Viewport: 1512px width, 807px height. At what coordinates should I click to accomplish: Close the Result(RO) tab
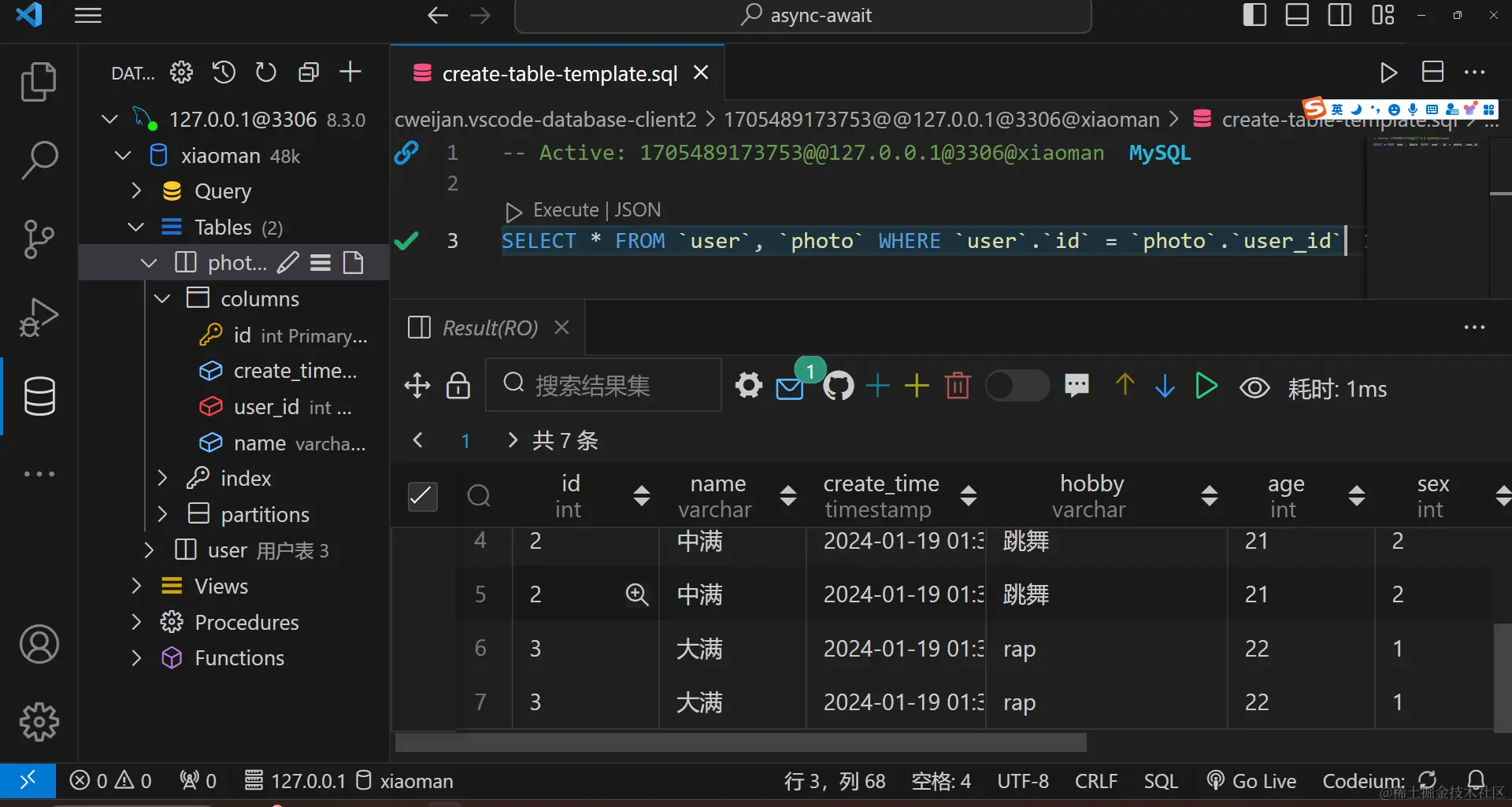click(x=561, y=327)
